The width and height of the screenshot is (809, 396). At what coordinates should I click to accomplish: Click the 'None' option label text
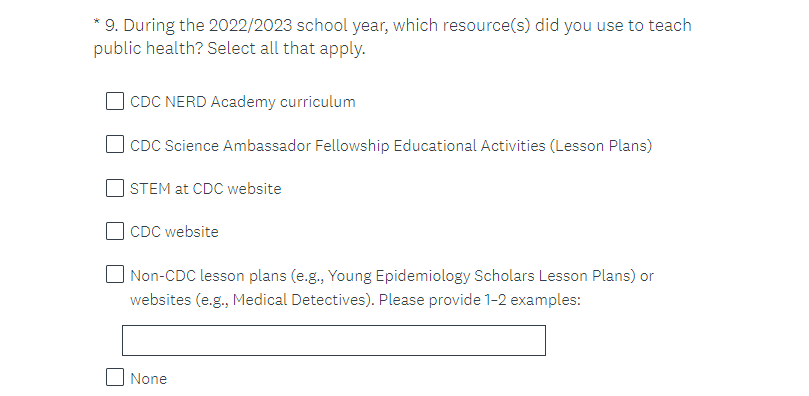[x=149, y=378]
